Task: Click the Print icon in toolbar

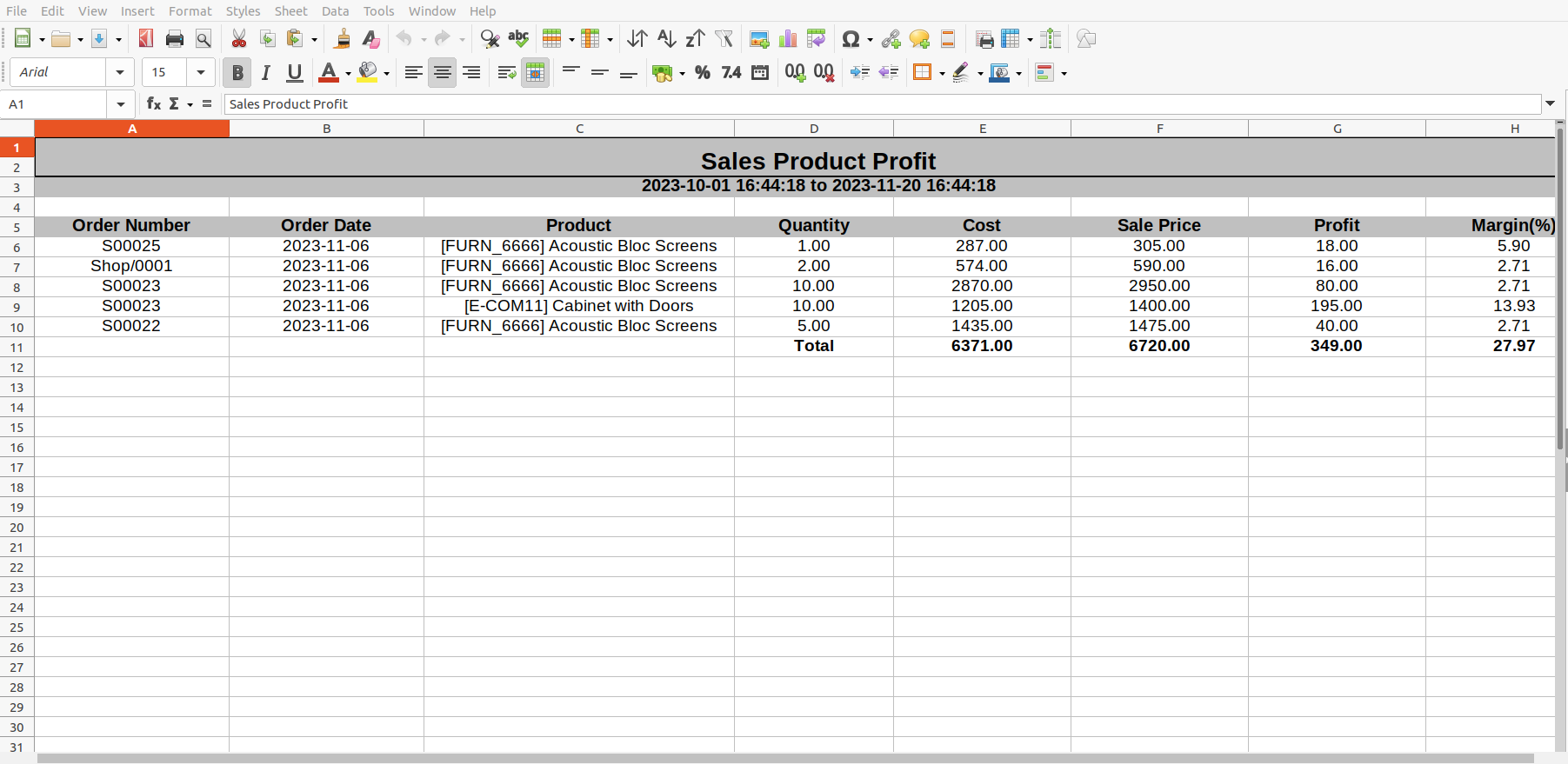Action: (175, 39)
